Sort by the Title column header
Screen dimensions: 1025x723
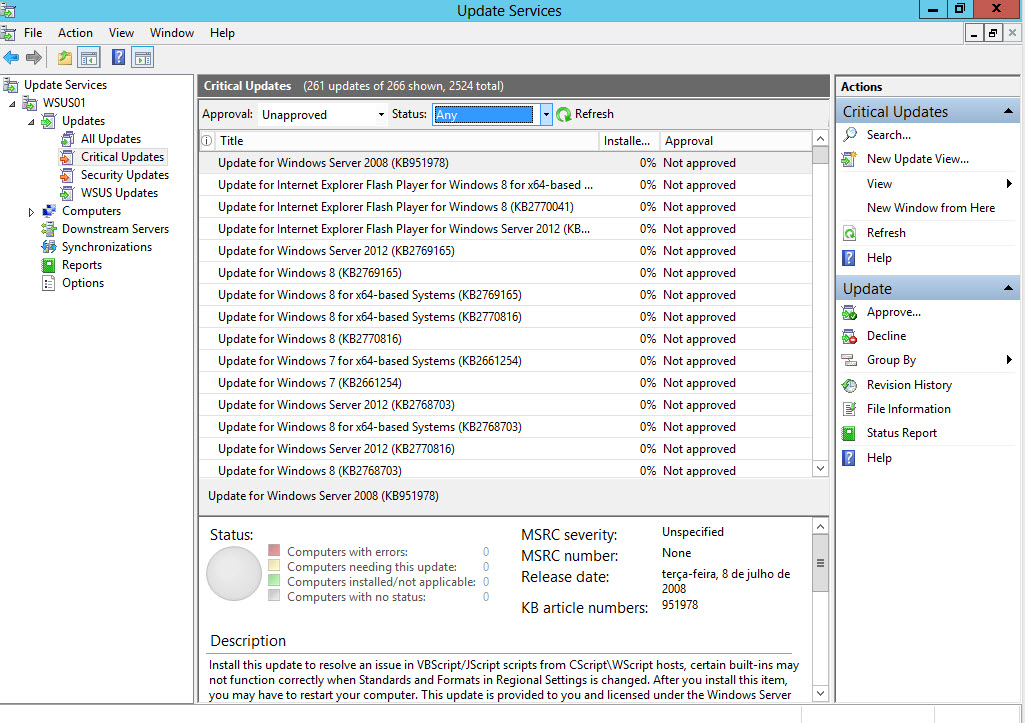click(x=407, y=141)
